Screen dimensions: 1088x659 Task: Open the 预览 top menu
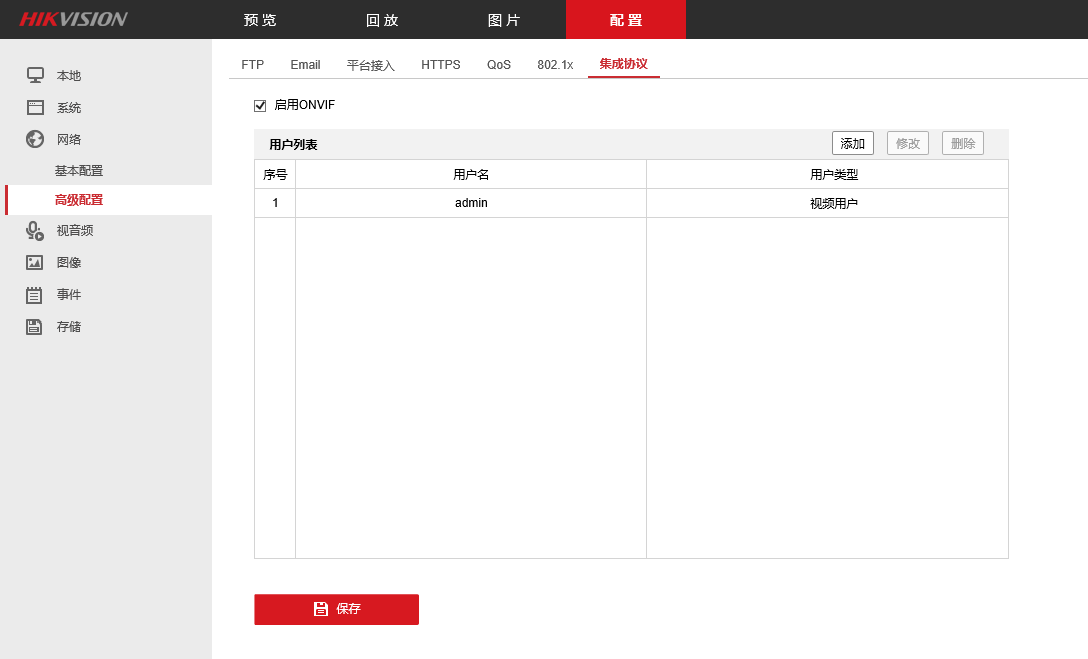(x=260, y=20)
